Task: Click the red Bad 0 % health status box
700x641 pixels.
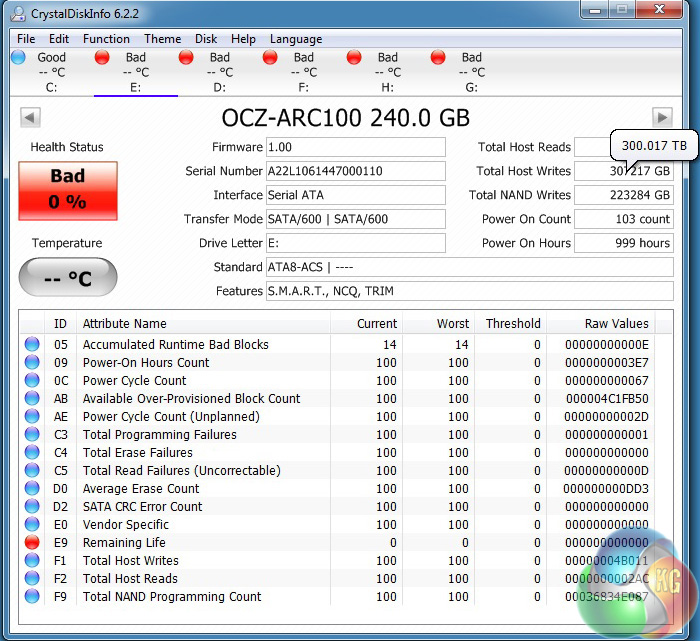Action: [68, 189]
